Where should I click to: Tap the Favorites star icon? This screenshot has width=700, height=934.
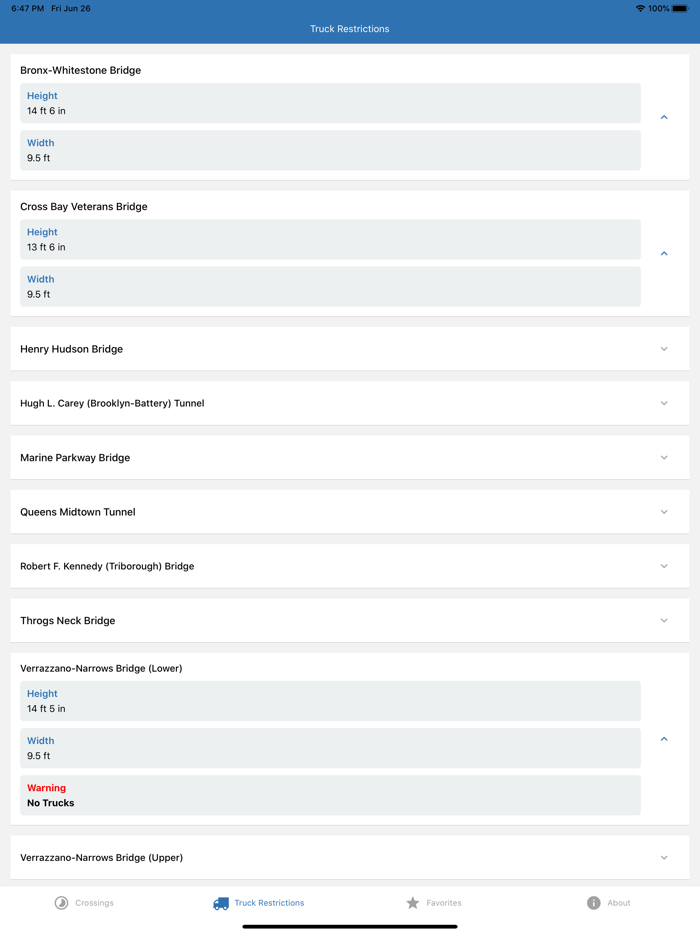click(x=412, y=903)
